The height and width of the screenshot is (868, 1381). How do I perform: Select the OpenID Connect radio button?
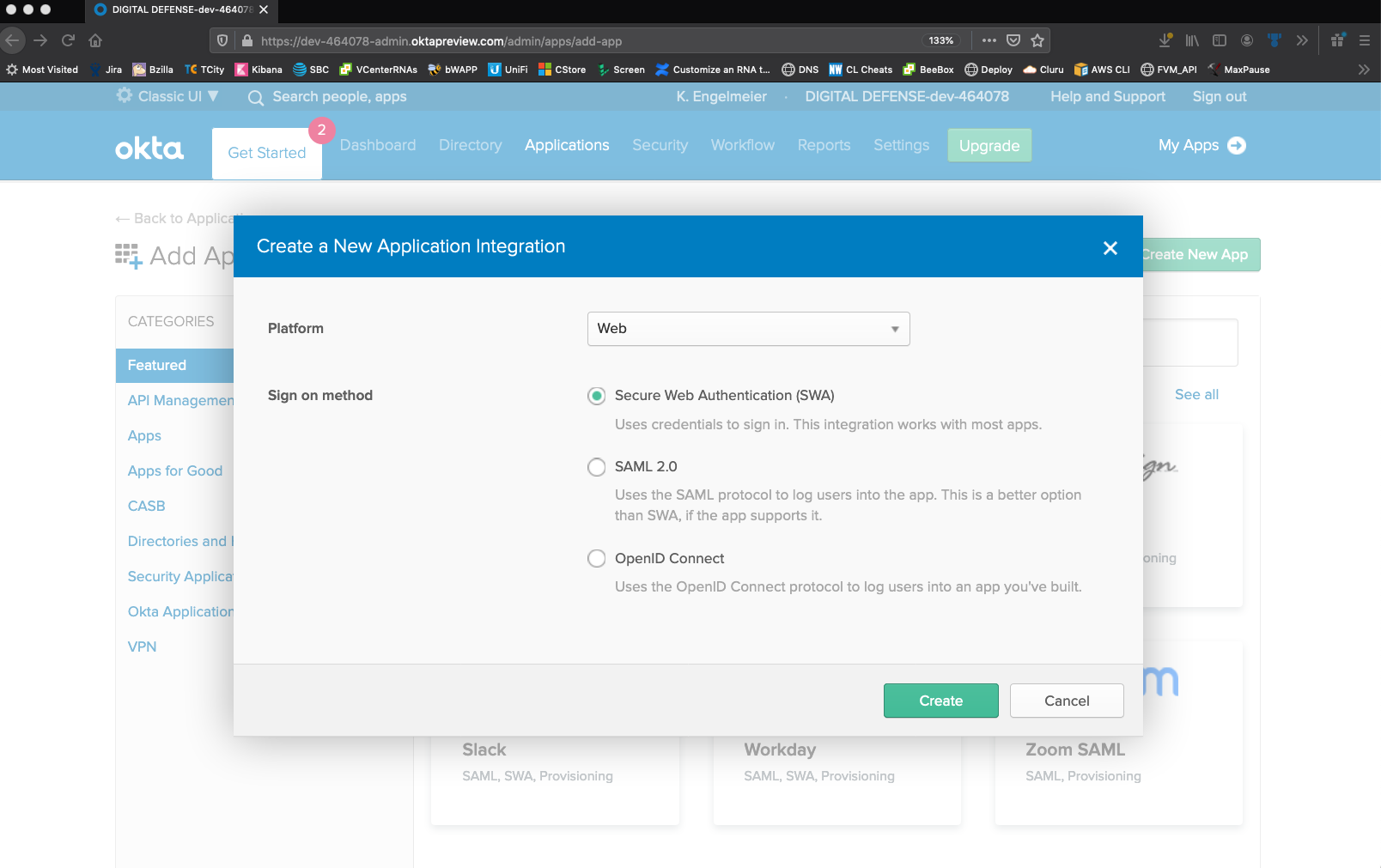coord(596,559)
